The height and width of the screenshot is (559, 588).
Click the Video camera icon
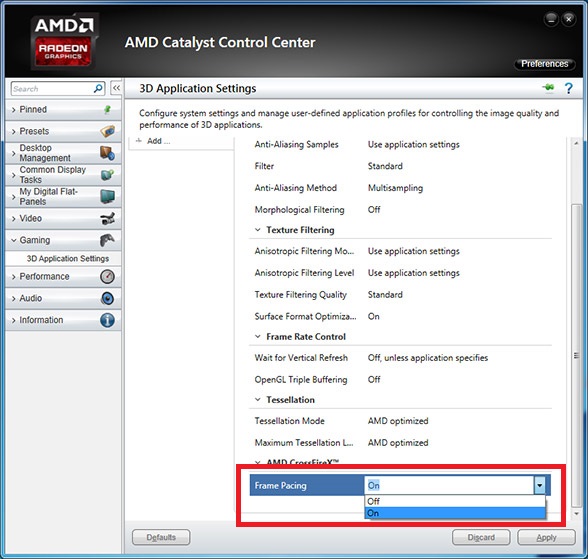click(107, 218)
